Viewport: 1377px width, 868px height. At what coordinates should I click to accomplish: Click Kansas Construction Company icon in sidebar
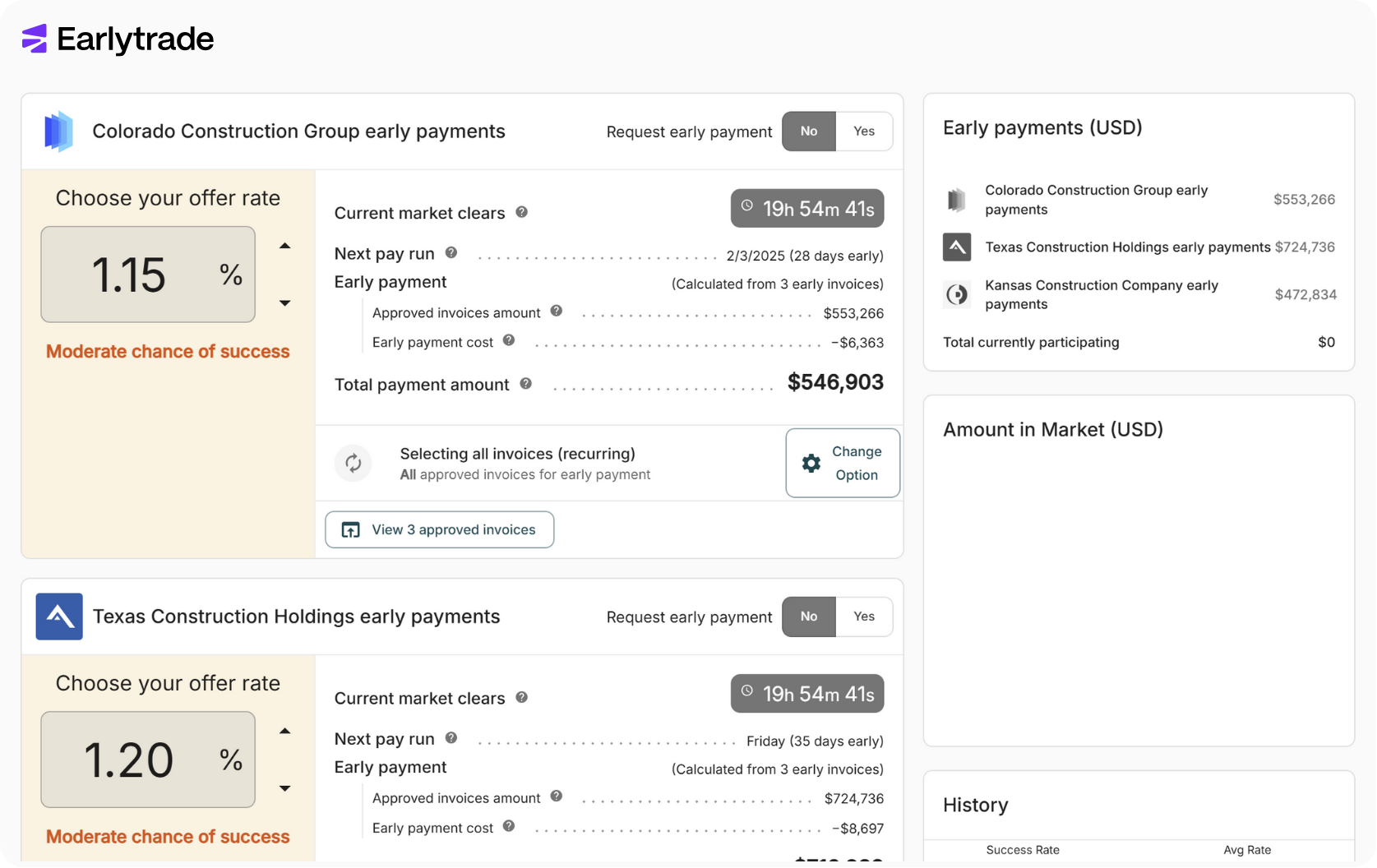click(x=957, y=294)
